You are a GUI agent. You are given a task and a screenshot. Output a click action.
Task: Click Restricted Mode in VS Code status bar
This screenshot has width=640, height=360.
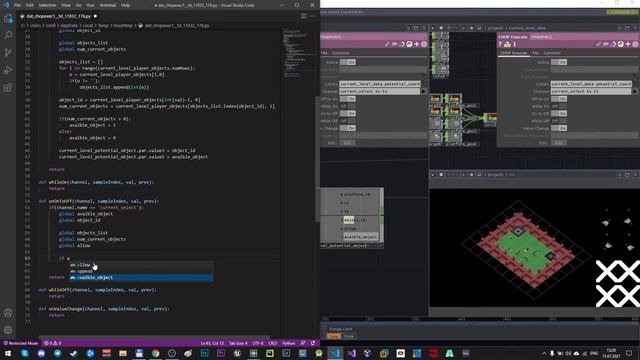[21, 343]
